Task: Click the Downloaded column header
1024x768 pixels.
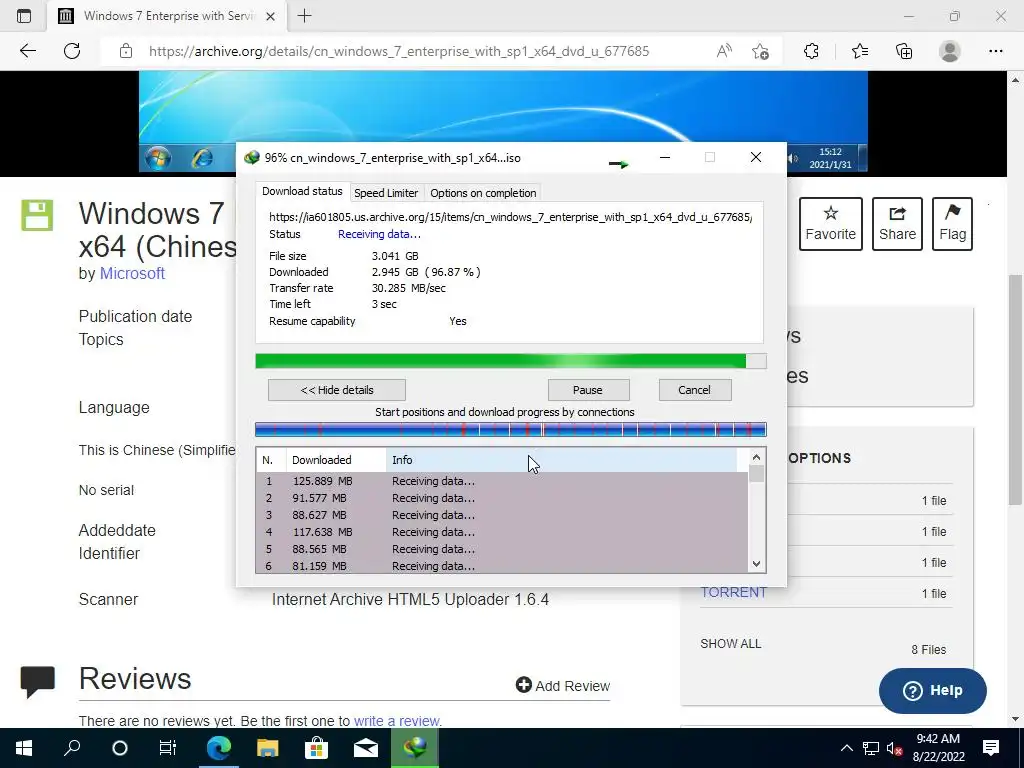Action: click(336, 460)
